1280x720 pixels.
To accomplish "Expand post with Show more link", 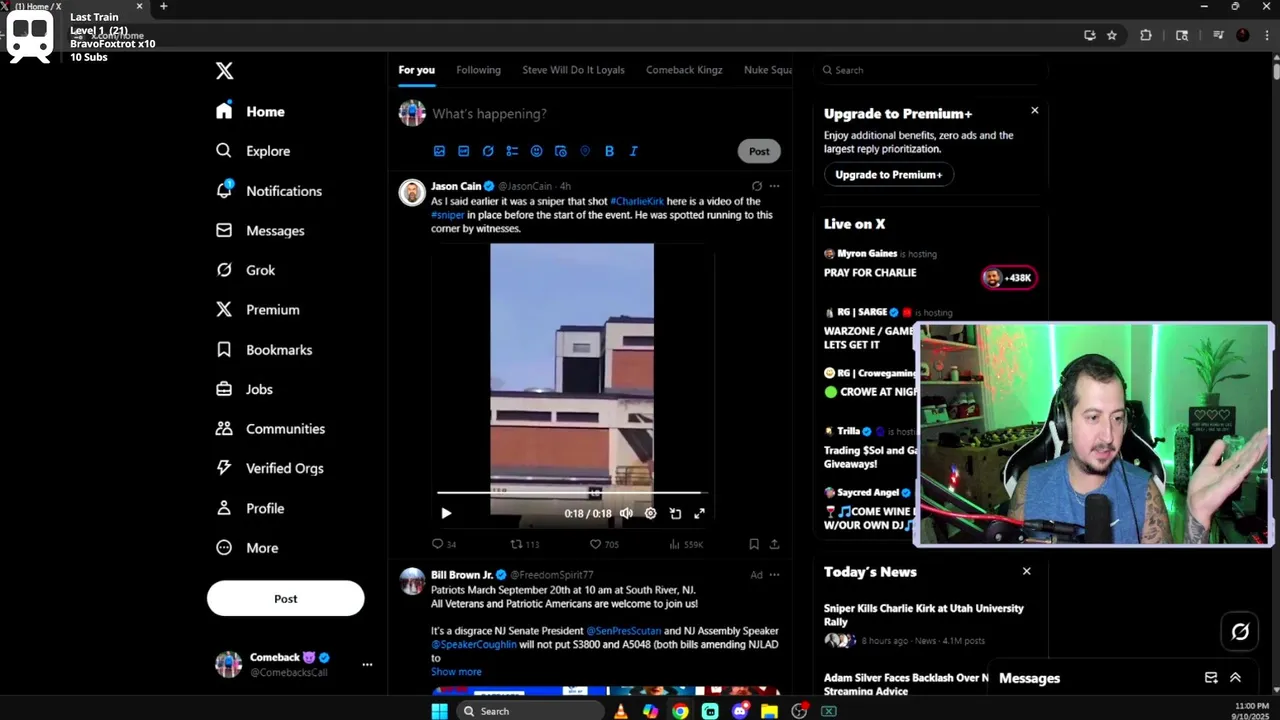I will tap(456, 672).
